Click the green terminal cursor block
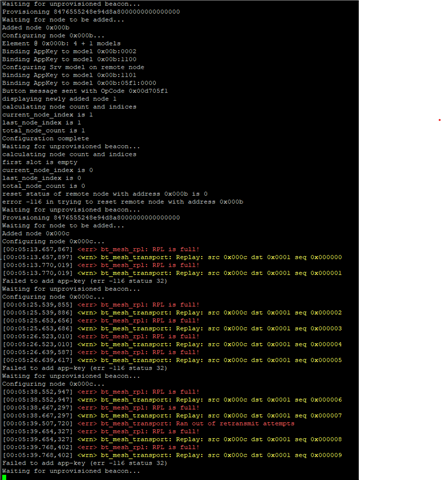Screen dimensions: 441x480 click(x=4, y=478)
